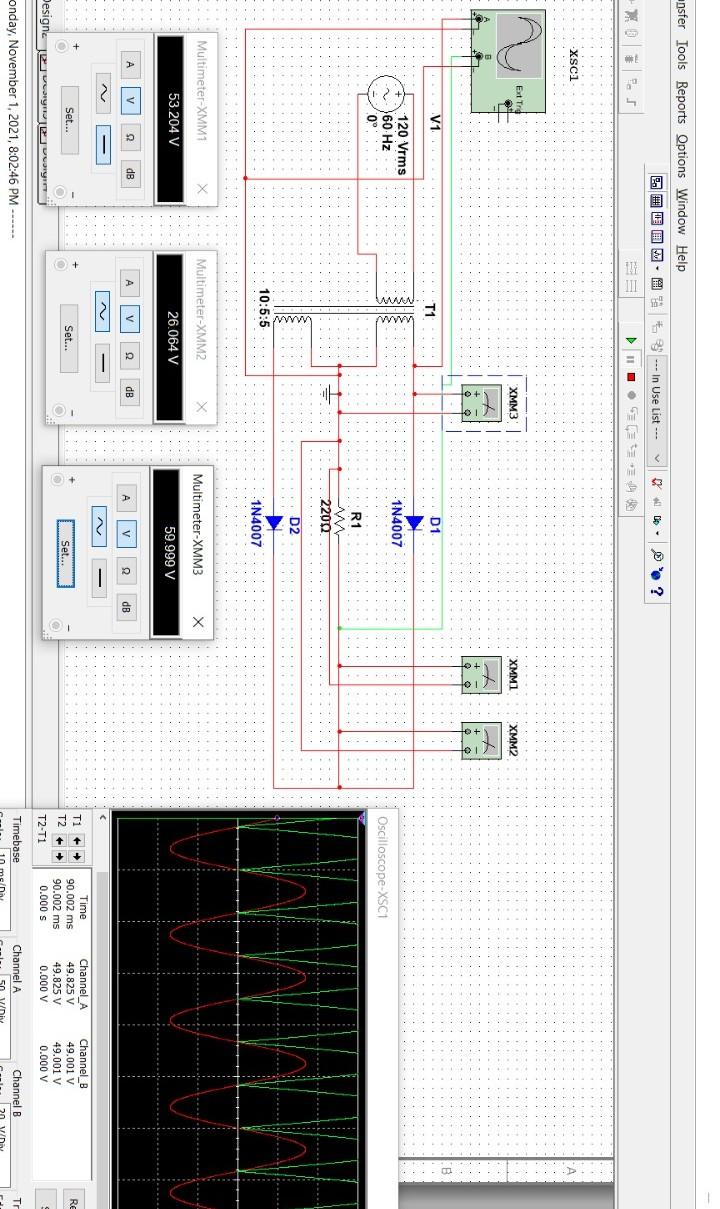The height and width of the screenshot is (1209, 720).
Task: Open the In Use List dropdown
Action: click(x=657, y=409)
